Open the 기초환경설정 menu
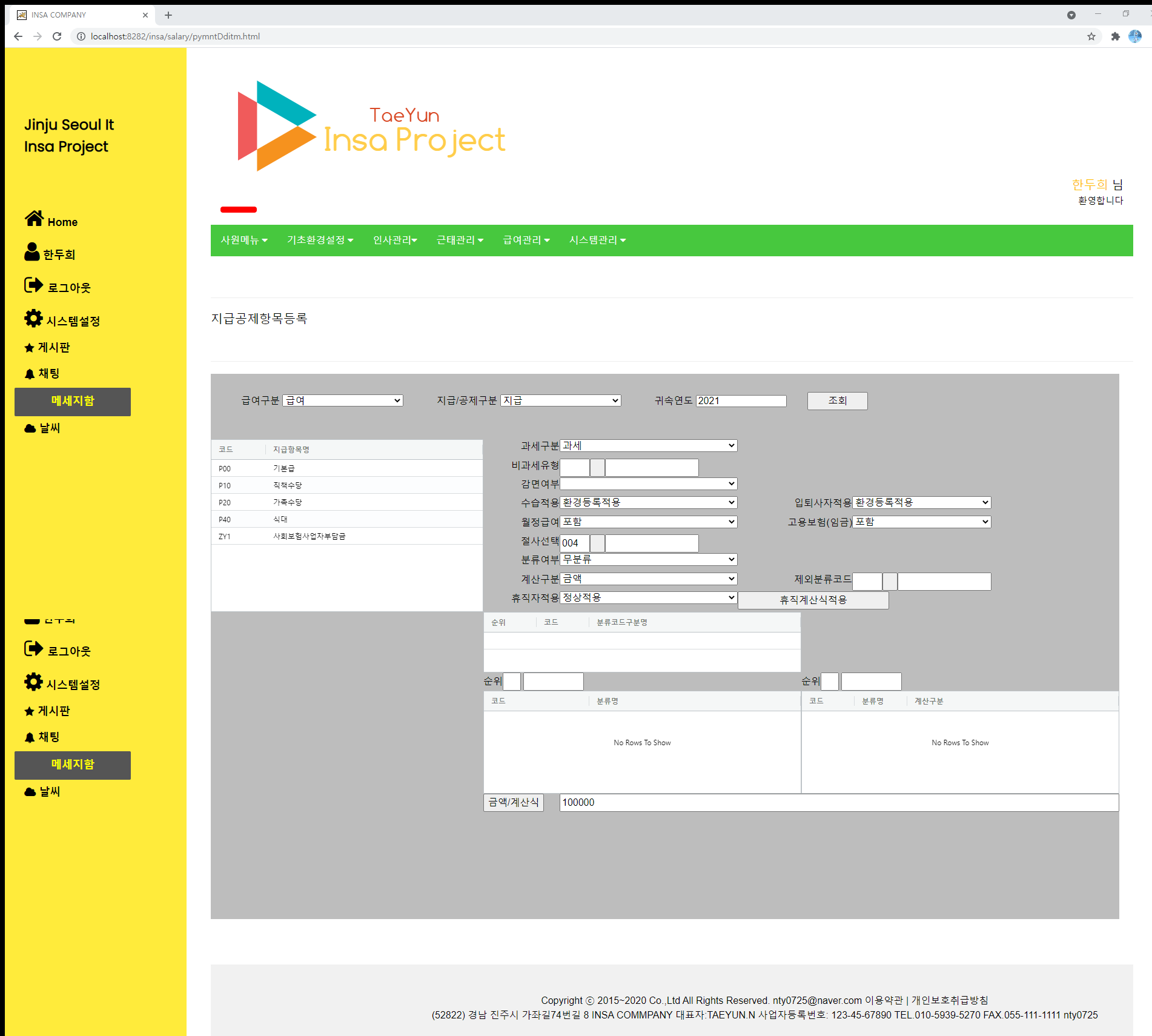This screenshot has height=1036, width=1152. point(320,240)
